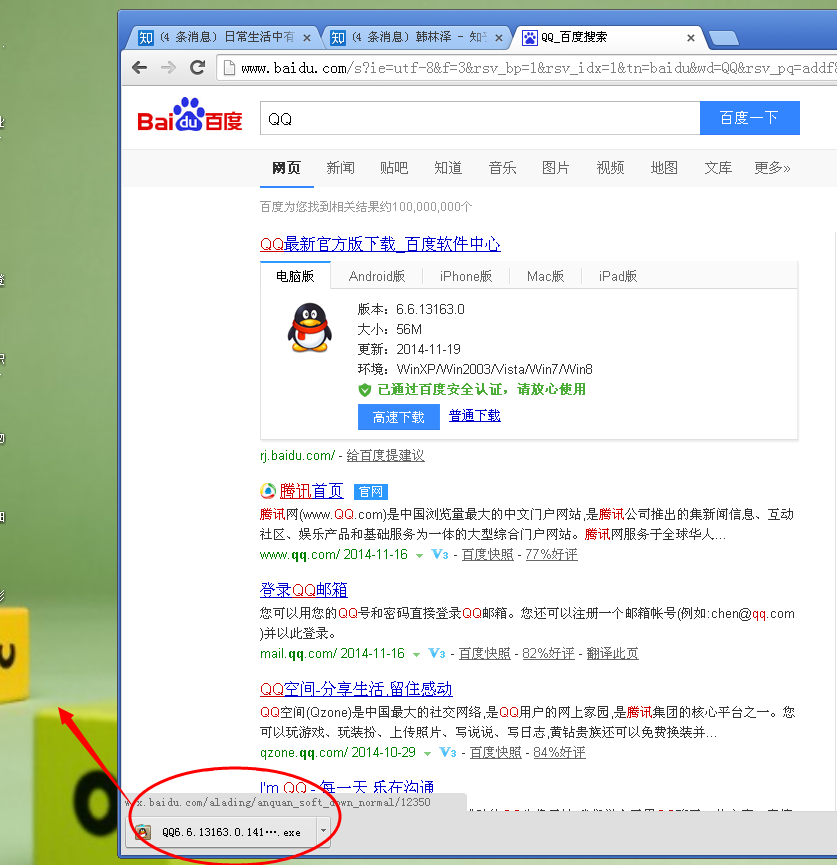Close the QQ_百度搜索 tab

[691, 38]
